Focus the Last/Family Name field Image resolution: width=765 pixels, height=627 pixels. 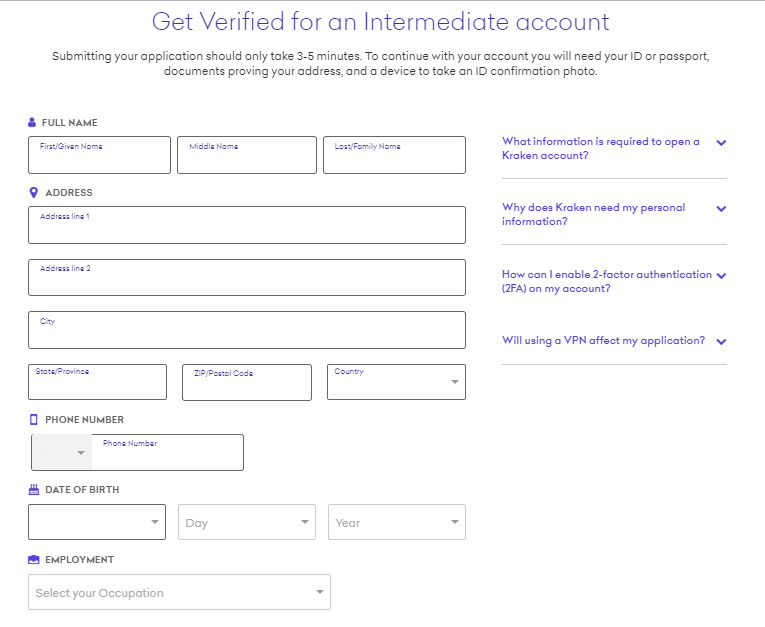click(394, 155)
